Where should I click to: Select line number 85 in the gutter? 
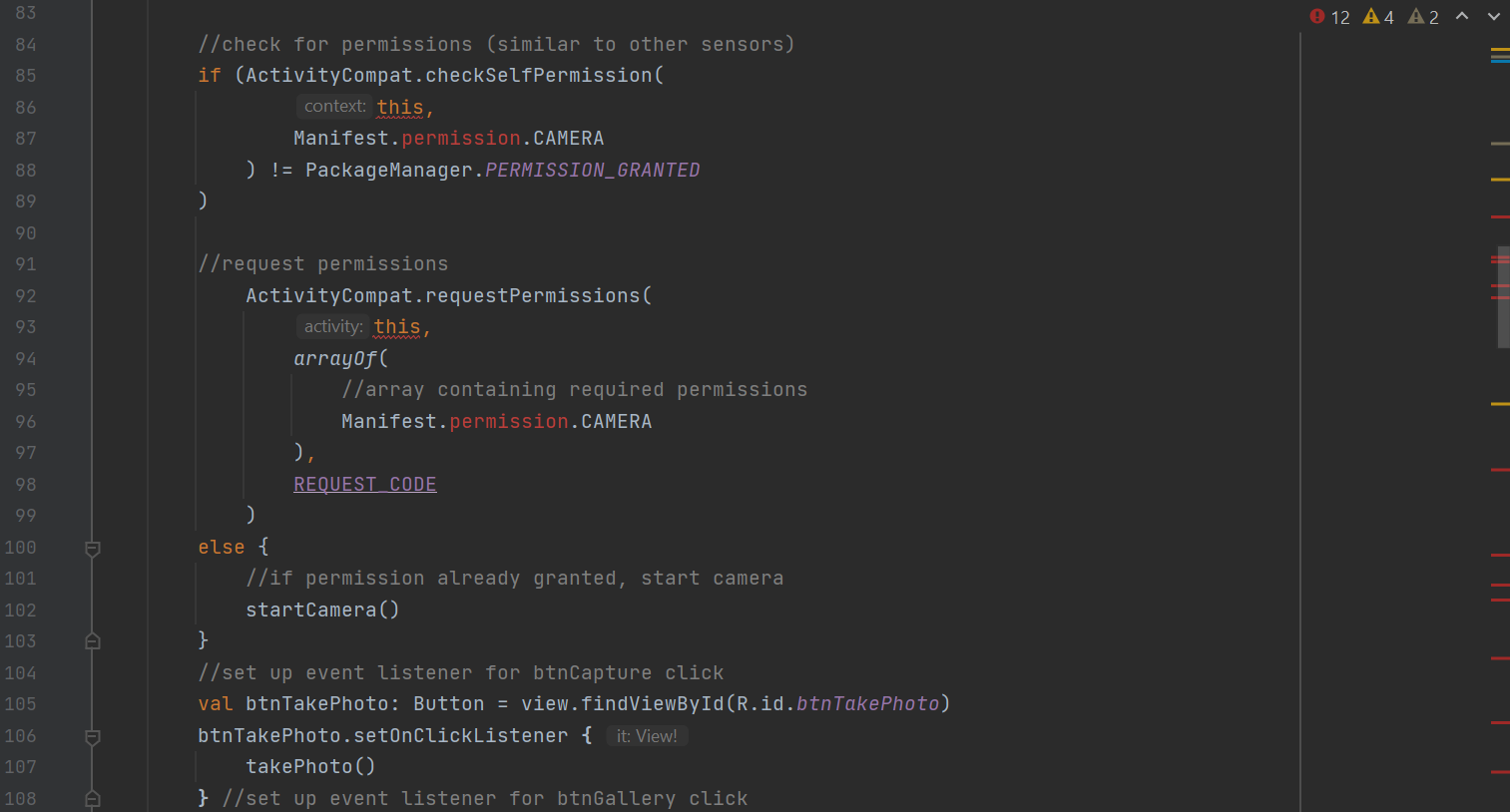[x=26, y=76]
